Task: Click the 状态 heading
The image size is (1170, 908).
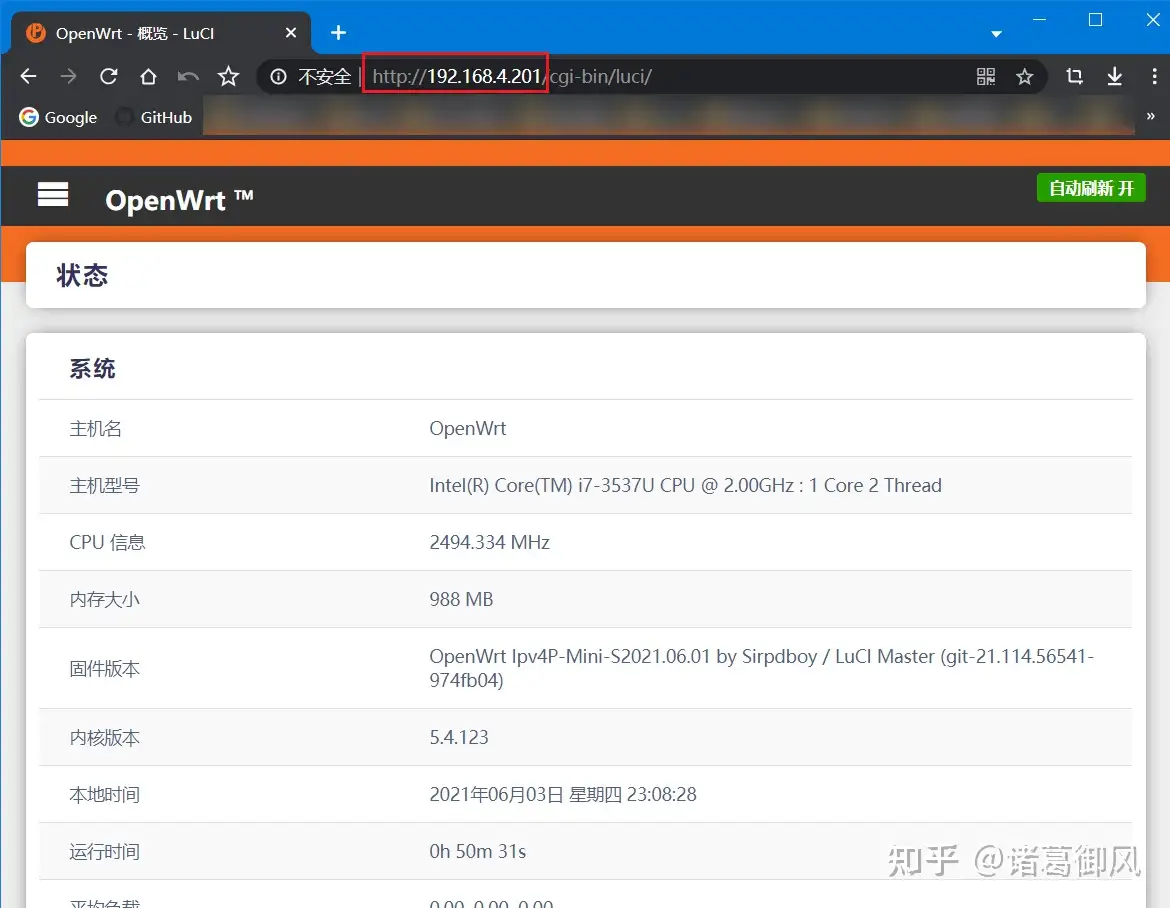Action: point(82,275)
